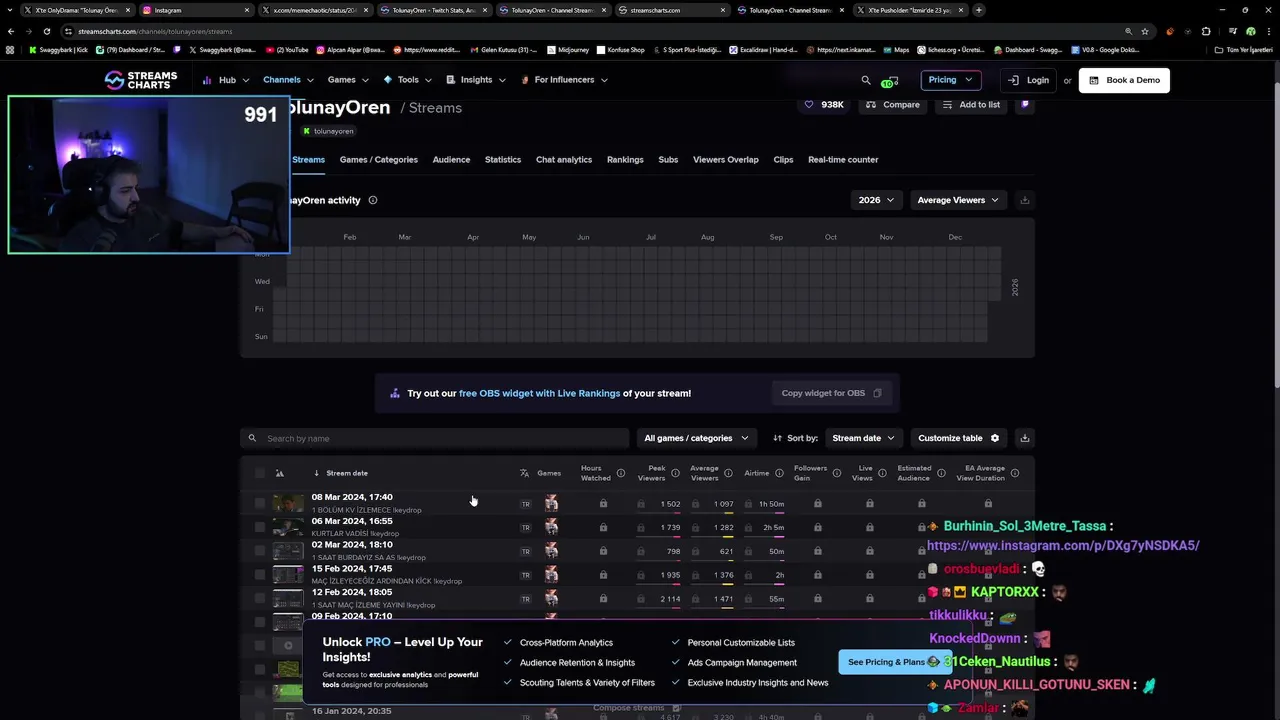Open the Stream date sort dropdown

(863, 438)
